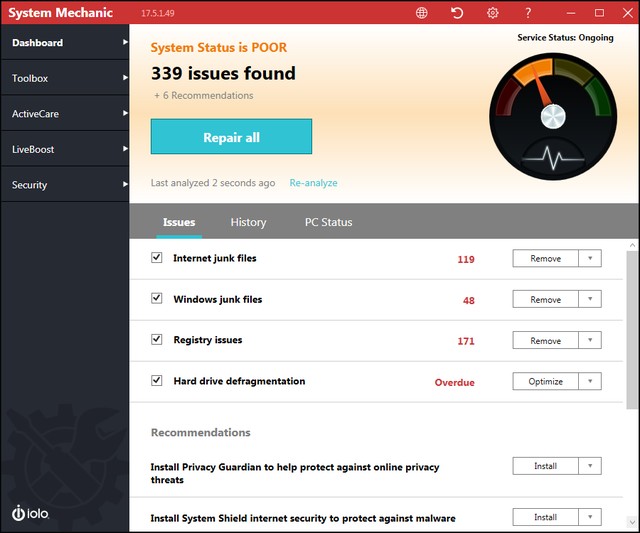The image size is (640, 533).
Task: Open help via the question mark icon
Action: (x=528, y=13)
